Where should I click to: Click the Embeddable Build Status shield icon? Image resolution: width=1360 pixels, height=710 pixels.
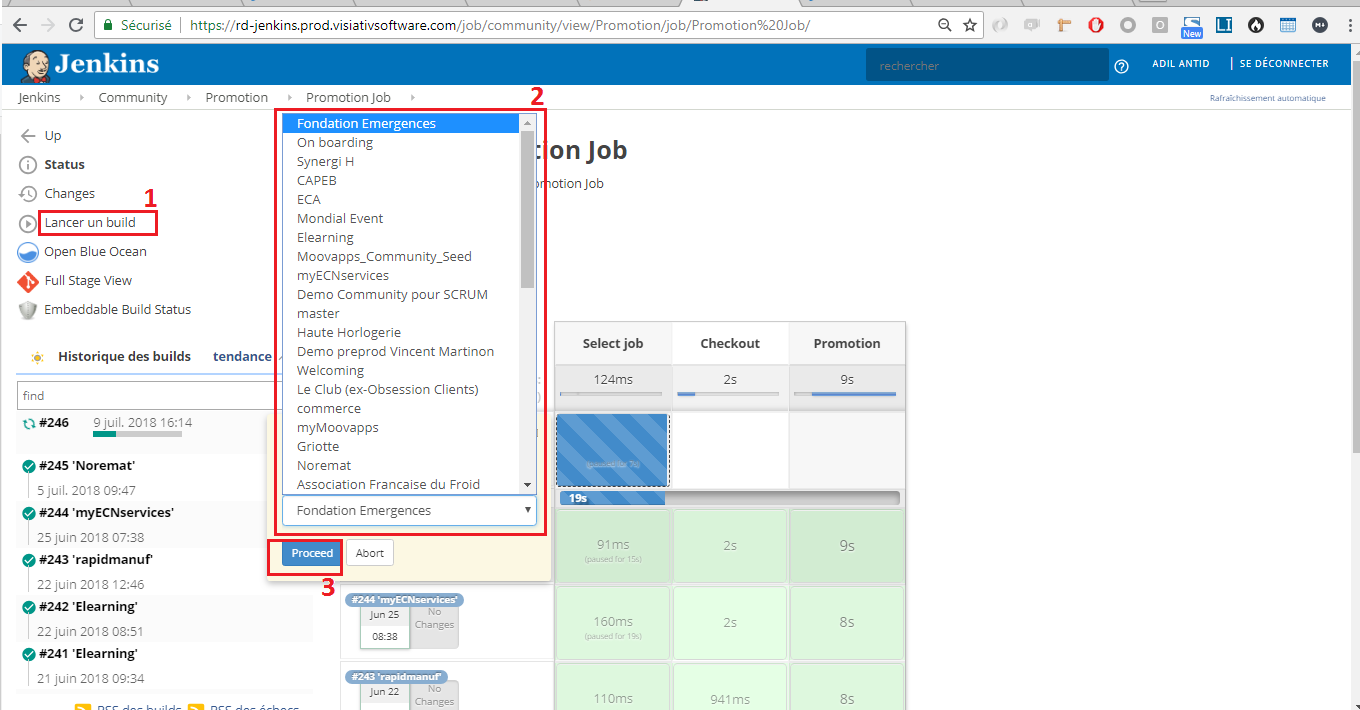click(28, 310)
